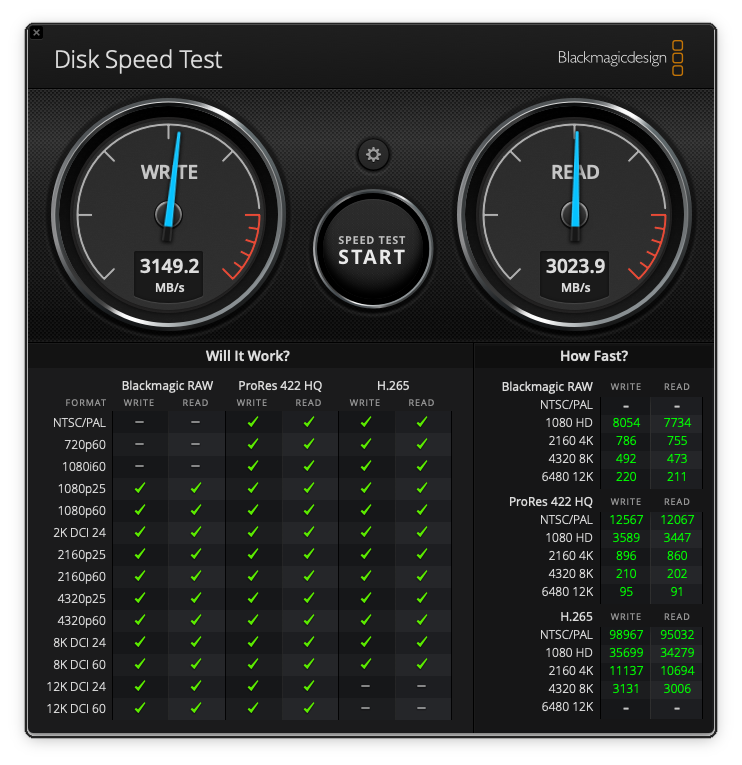Open the settings gear icon
742x765 pixels.
(373, 154)
